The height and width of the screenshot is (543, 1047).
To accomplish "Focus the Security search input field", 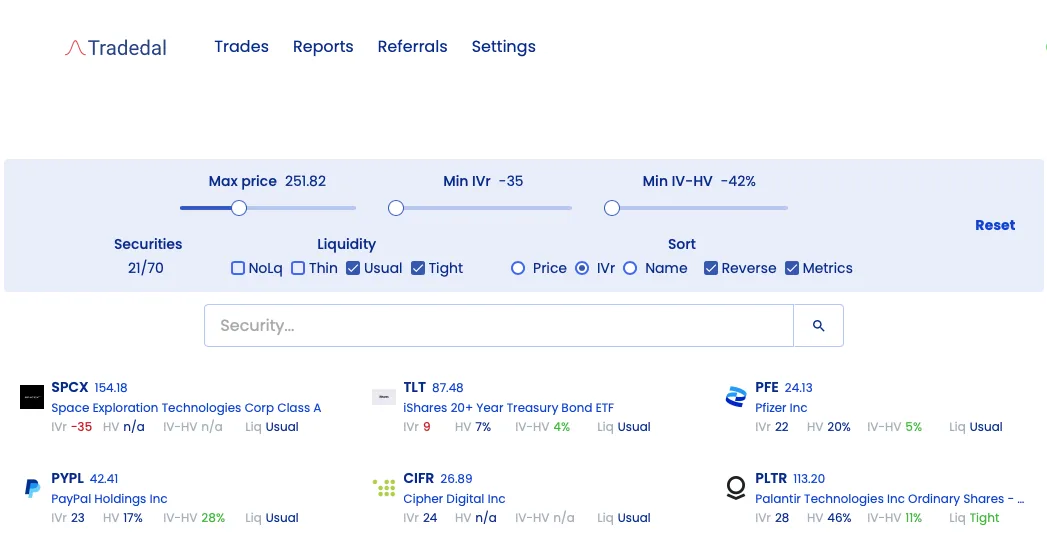I will [499, 326].
